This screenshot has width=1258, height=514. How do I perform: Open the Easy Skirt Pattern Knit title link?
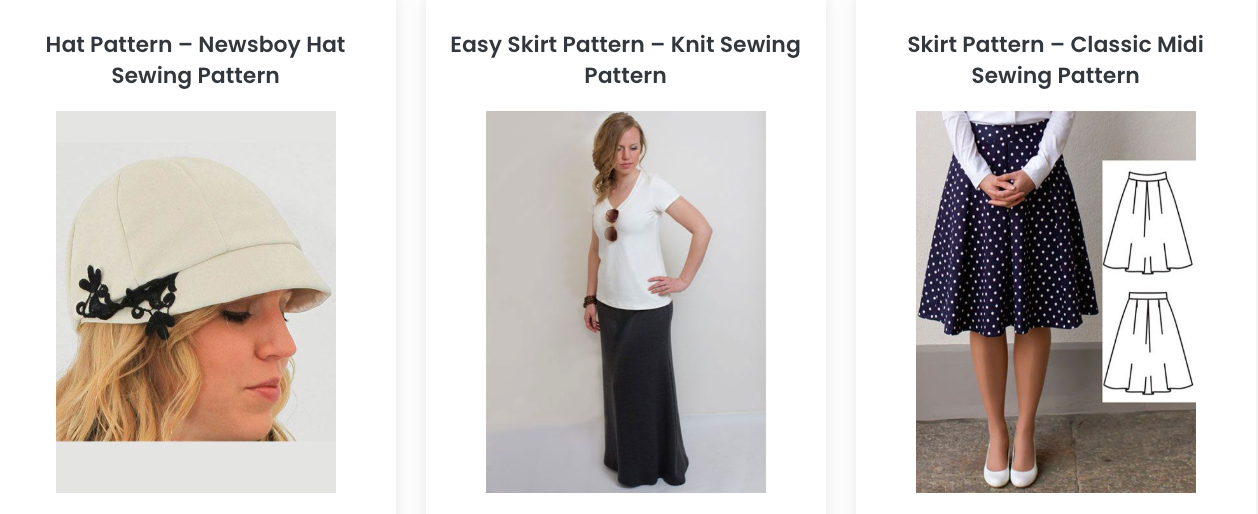625,60
